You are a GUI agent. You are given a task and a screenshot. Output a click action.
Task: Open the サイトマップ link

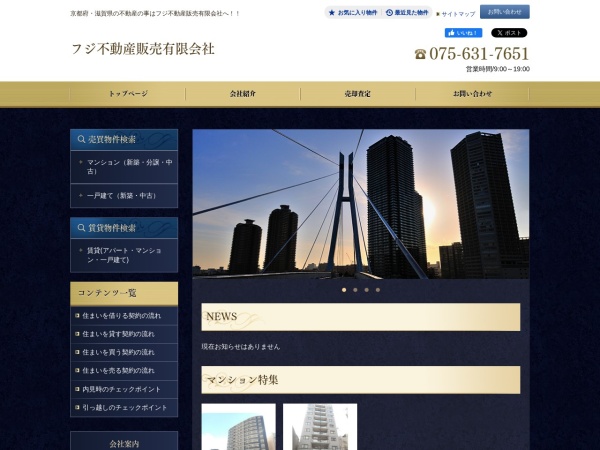[456, 14]
